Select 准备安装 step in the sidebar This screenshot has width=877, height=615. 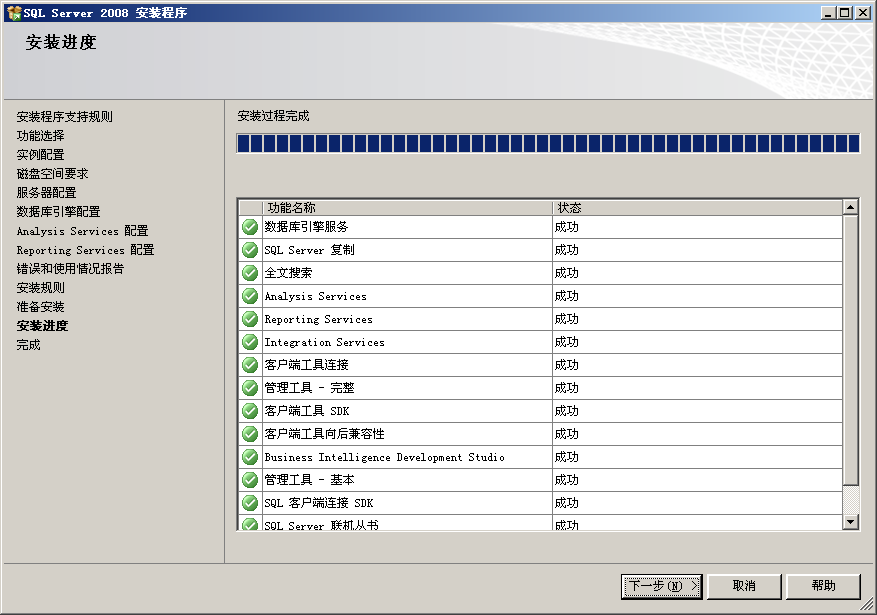(x=40, y=306)
